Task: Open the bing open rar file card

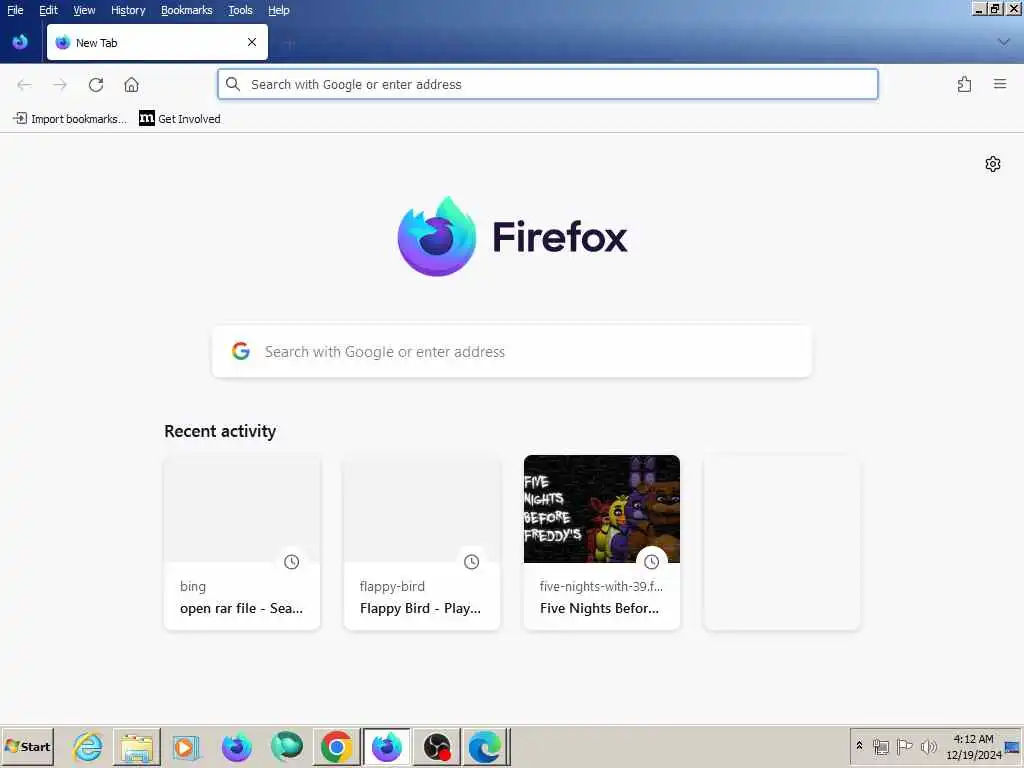Action: coord(242,543)
